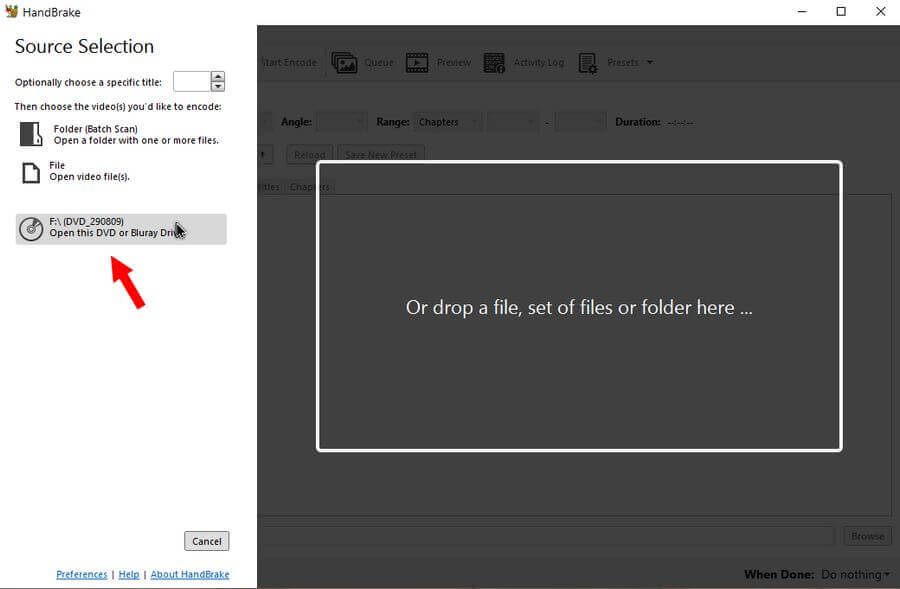Open the end chapter dropdown
The height and width of the screenshot is (589, 900).
tap(580, 122)
